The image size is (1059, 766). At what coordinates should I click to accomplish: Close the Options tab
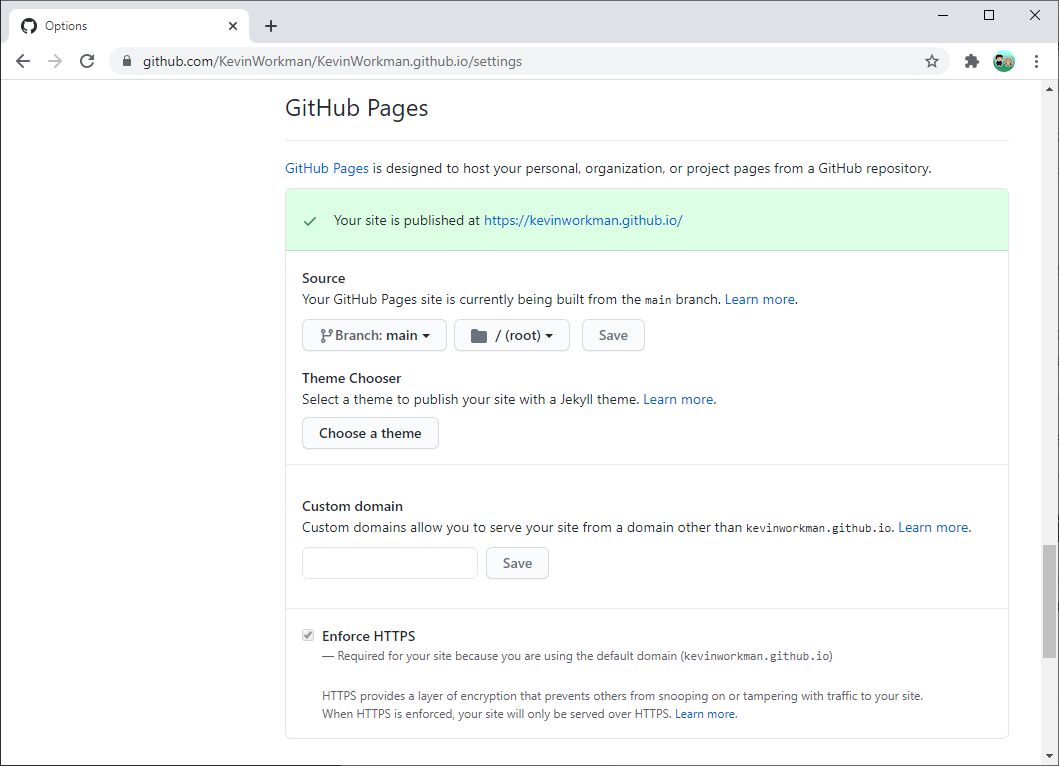(x=233, y=26)
